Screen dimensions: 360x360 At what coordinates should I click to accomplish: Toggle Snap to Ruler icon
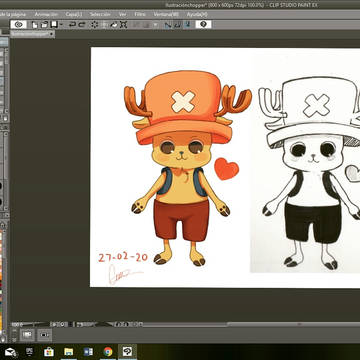(x=168, y=25)
